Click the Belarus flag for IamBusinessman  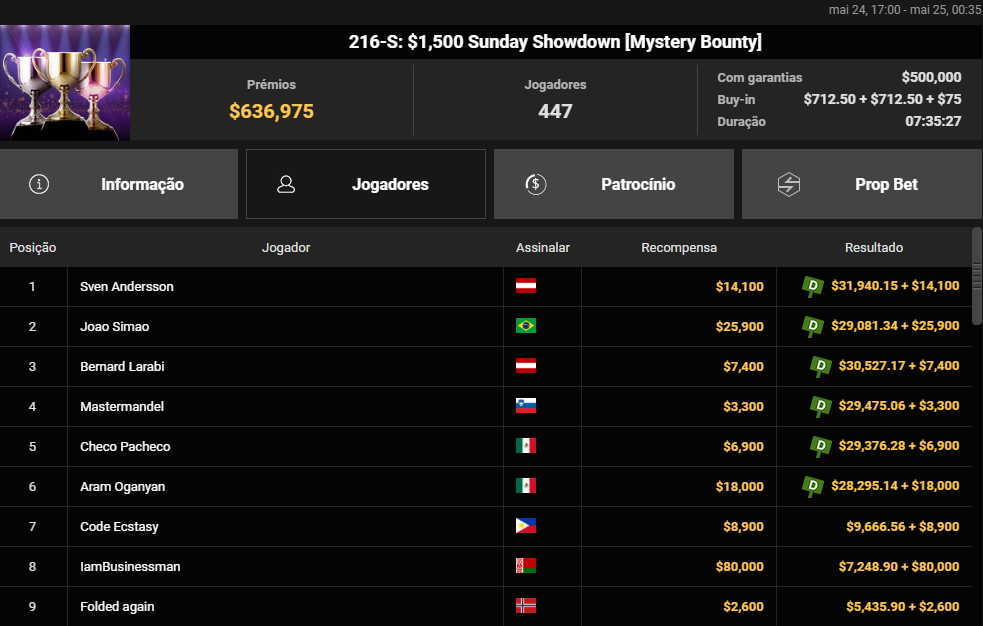[x=525, y=566]
